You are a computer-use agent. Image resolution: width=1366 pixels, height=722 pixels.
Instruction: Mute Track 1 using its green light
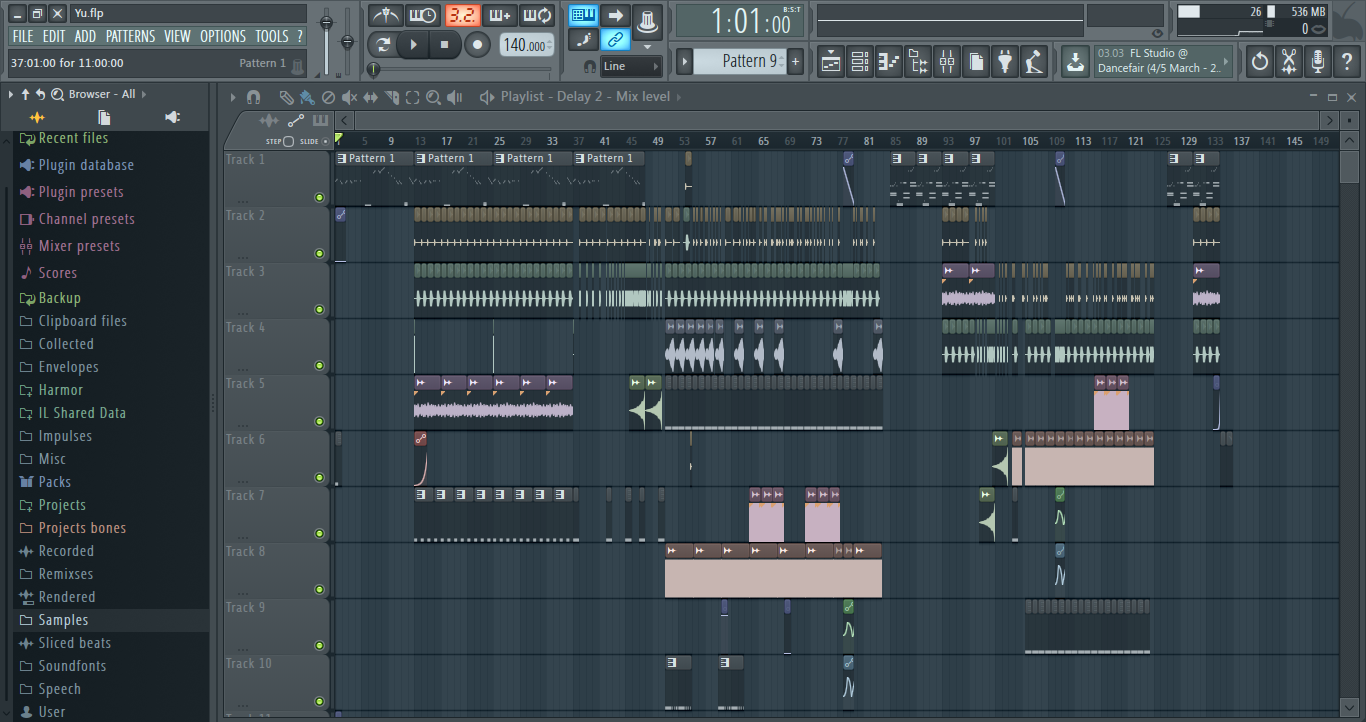click(x=320, y=197)
